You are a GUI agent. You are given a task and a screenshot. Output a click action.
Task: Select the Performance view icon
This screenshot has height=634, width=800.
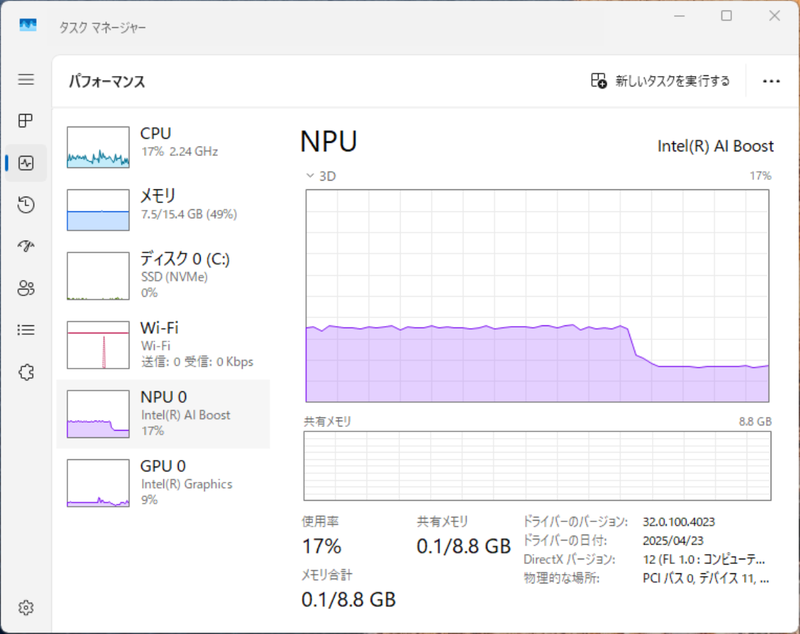coord(26,162)
